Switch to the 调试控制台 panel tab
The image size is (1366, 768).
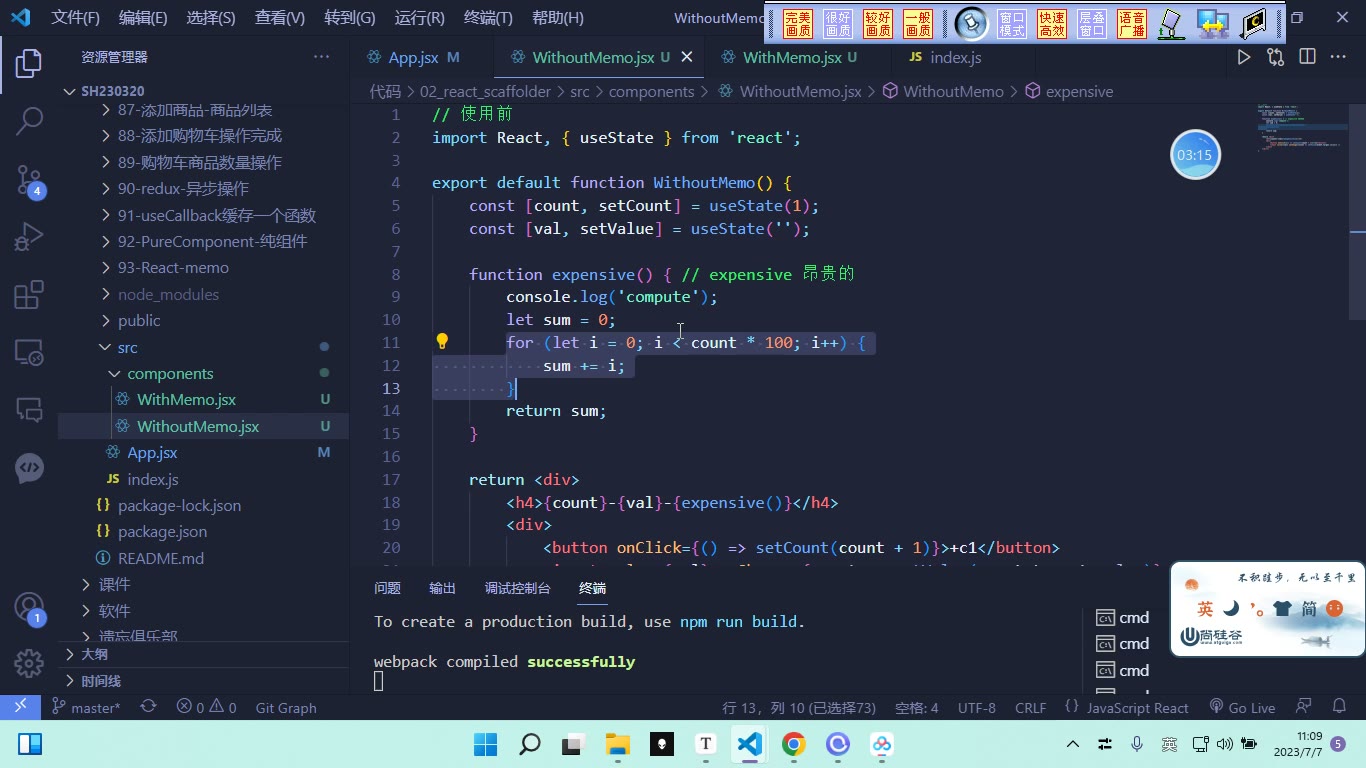517,588
